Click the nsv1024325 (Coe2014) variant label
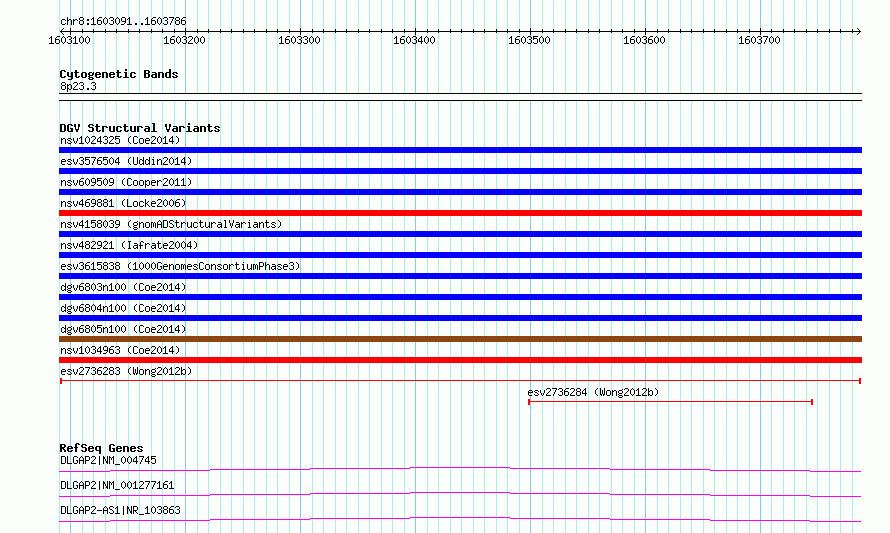This screenshot has width=890, height=533. pos(120,140)
